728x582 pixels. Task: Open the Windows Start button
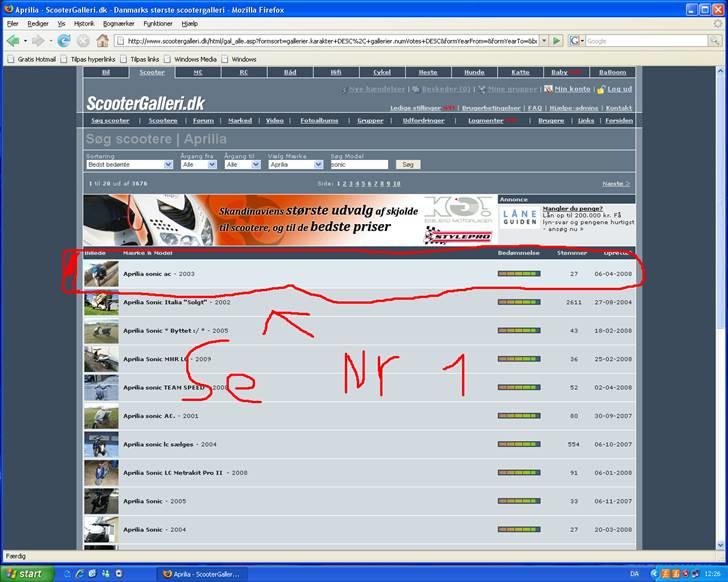tap(27, 574)
